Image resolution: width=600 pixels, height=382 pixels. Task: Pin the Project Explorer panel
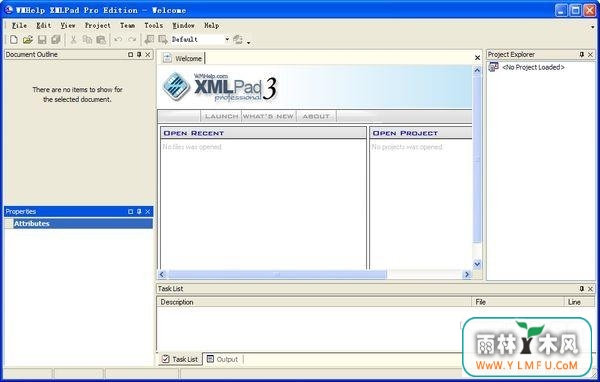pos(582,55)
